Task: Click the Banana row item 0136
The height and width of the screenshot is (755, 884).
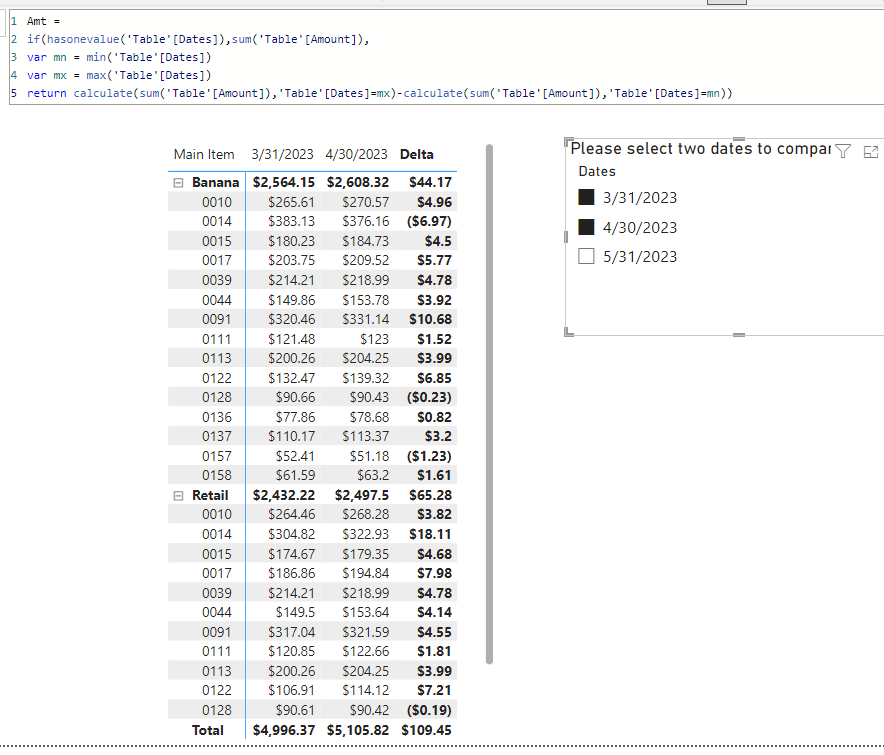Action: pyautogui.click(x=216, y=417)
